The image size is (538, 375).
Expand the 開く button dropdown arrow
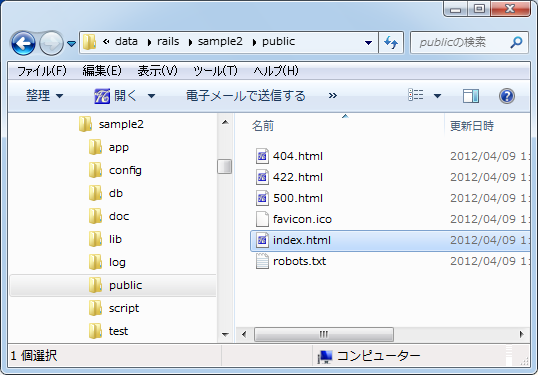(x=151, y=96)
